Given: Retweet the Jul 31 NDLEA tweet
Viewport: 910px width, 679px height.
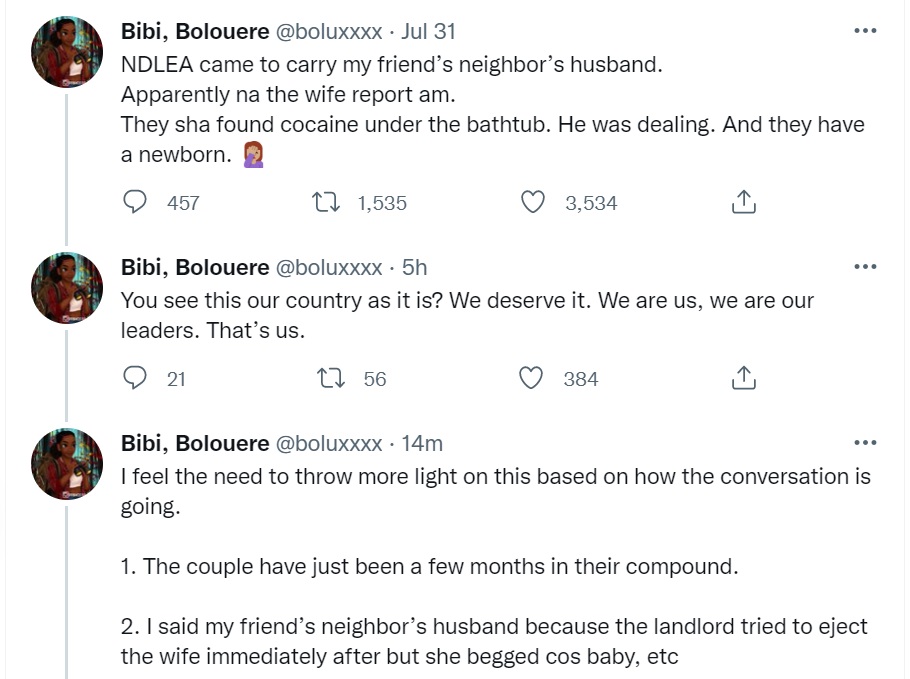Looking at the screenshot, I should 326,203.
